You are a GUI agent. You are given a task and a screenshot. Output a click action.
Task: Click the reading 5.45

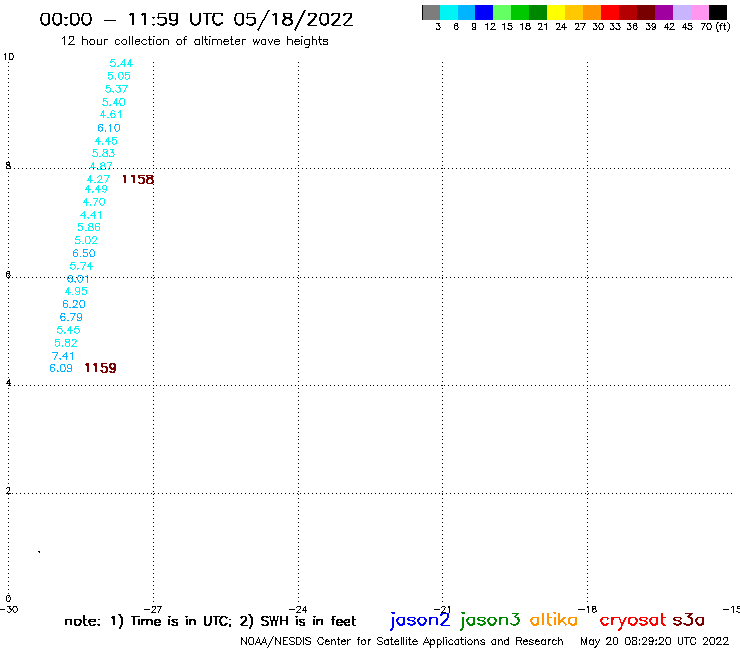(68, 330)
